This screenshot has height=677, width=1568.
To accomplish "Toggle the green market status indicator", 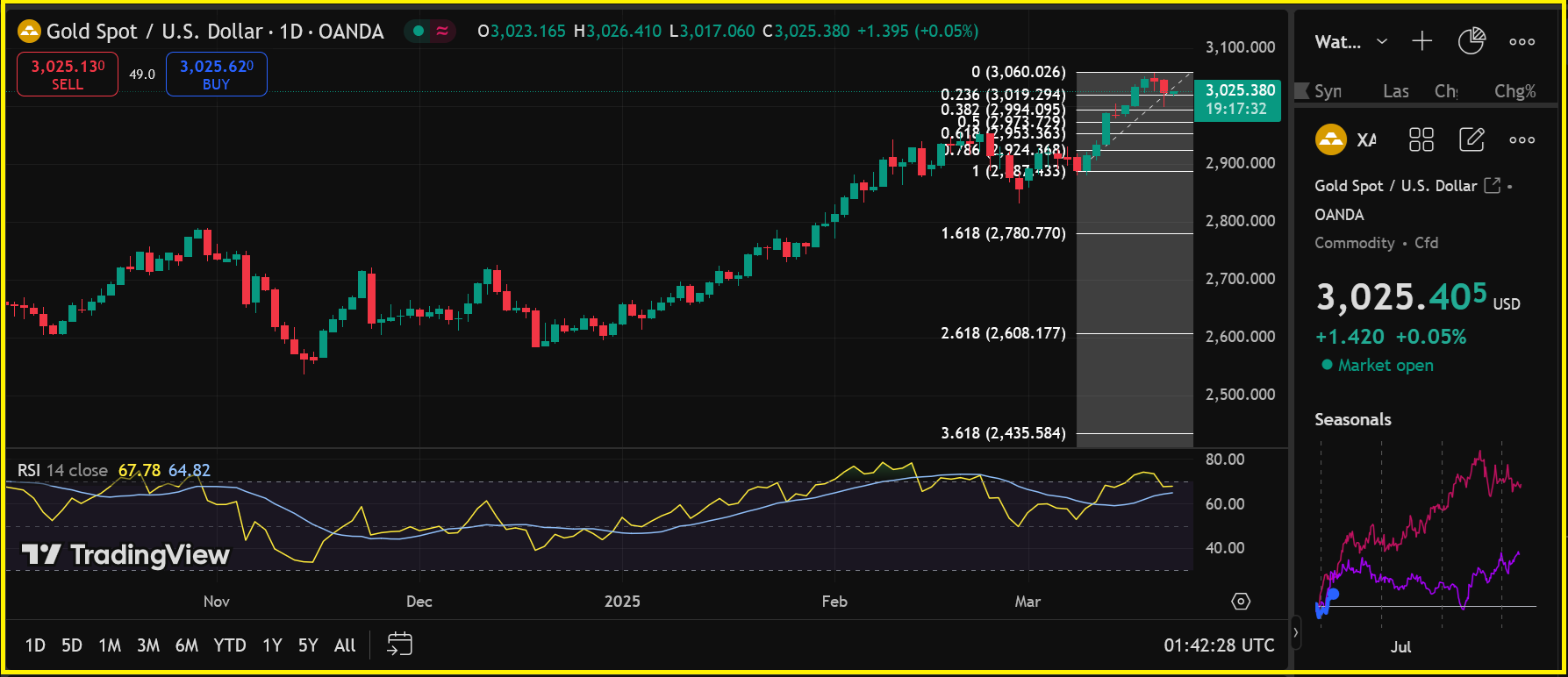I will coord(419,32).
